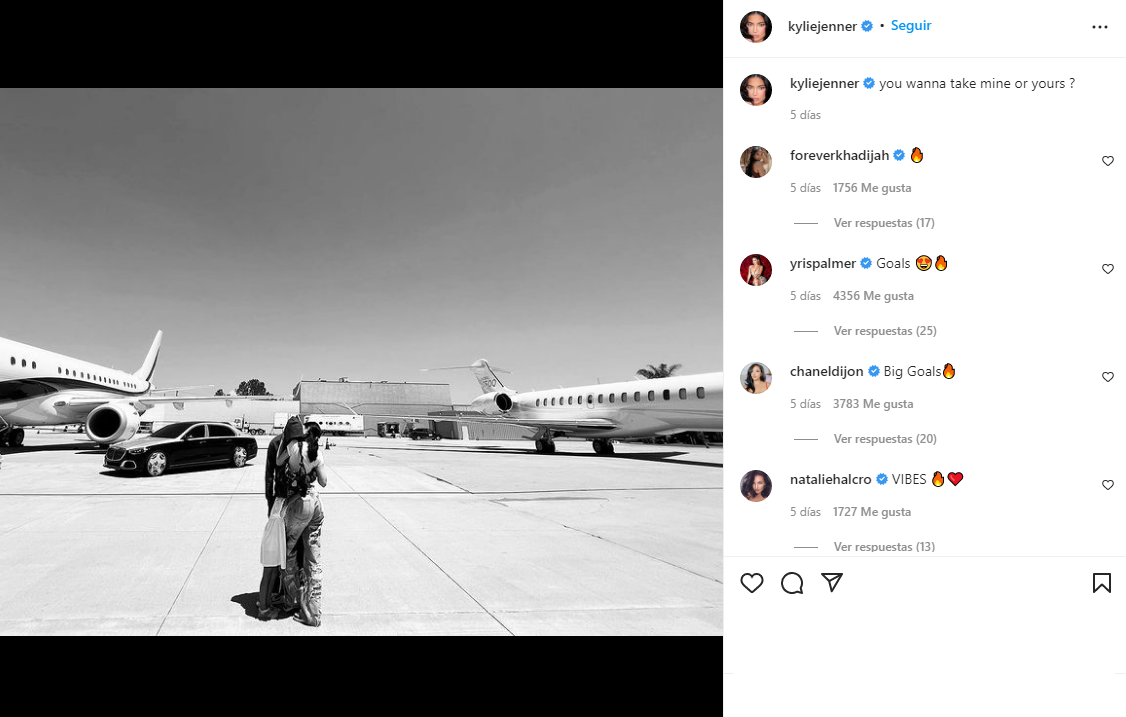This screenshot has width=1126, height=717.
Task: Click the black-and-white airplane photo
Action: (361, 361)
